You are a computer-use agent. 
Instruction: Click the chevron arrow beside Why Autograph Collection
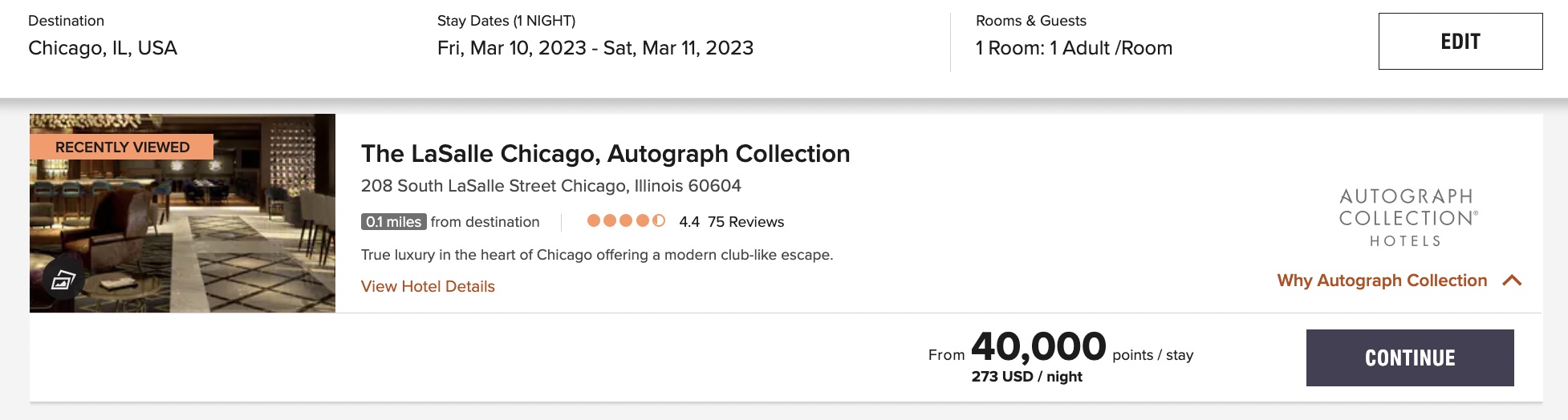click(x=1512, y=281)
